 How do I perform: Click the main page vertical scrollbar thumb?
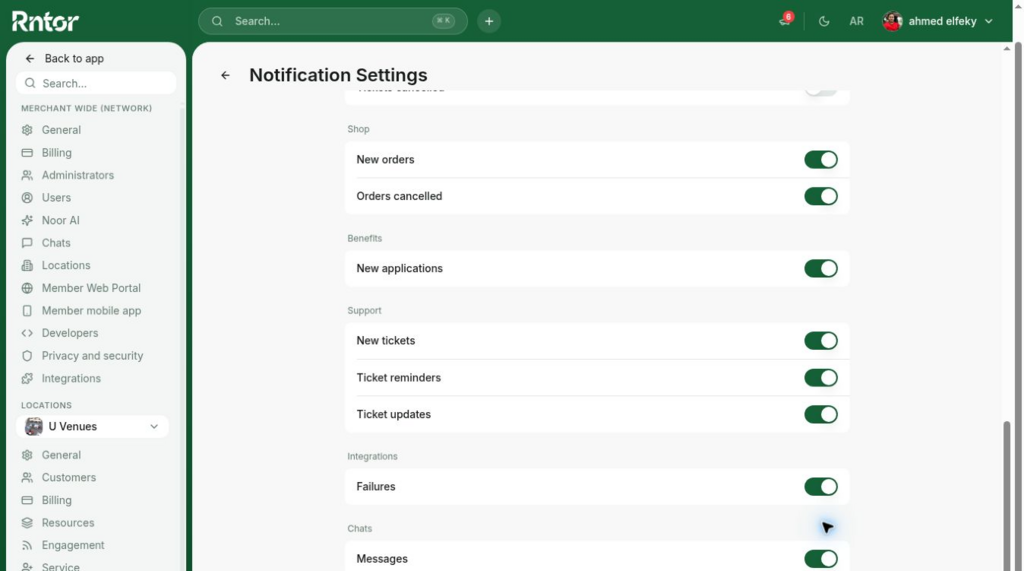(x=1006, y=495)
